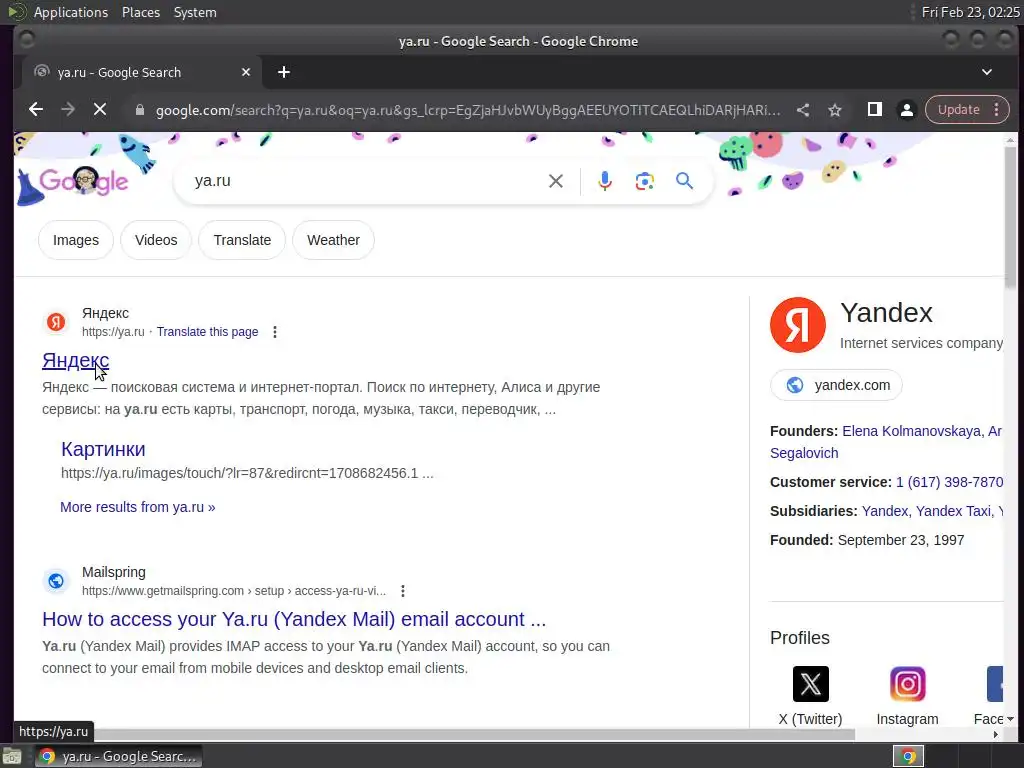Select the Weather filter
The image size is (1024, 768).
point(333,240)
